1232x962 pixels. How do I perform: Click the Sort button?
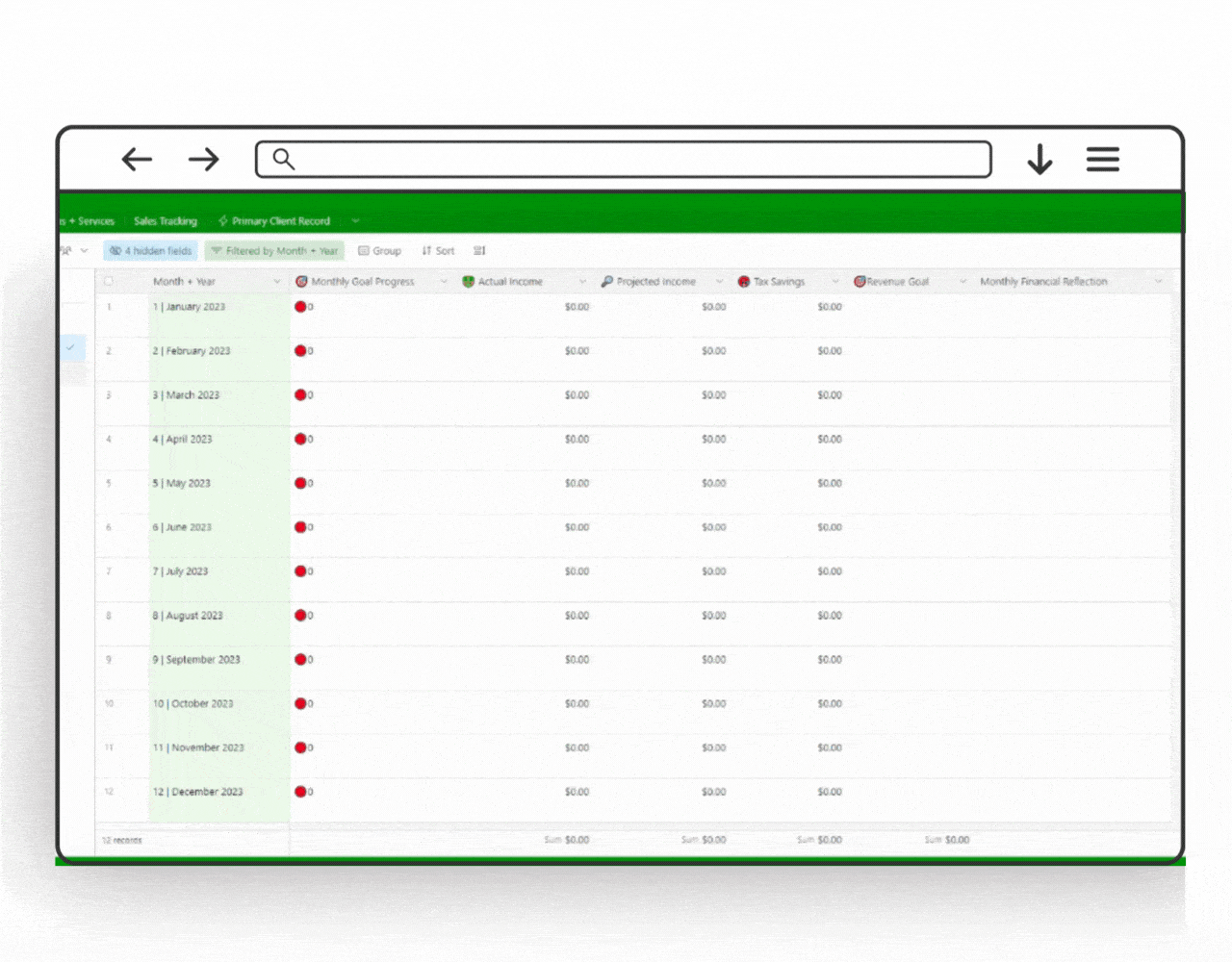pyautogui.click(x=438, y=251)
